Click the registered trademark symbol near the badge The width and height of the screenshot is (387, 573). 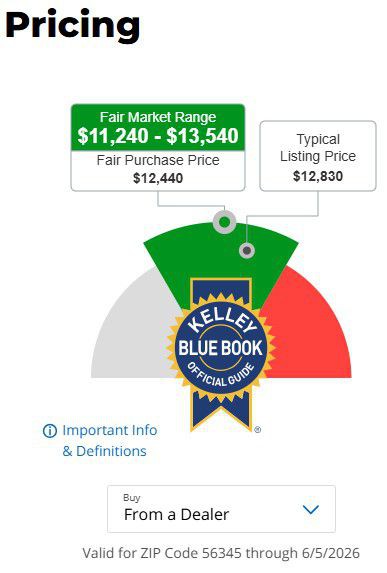(x=257, y=430)
